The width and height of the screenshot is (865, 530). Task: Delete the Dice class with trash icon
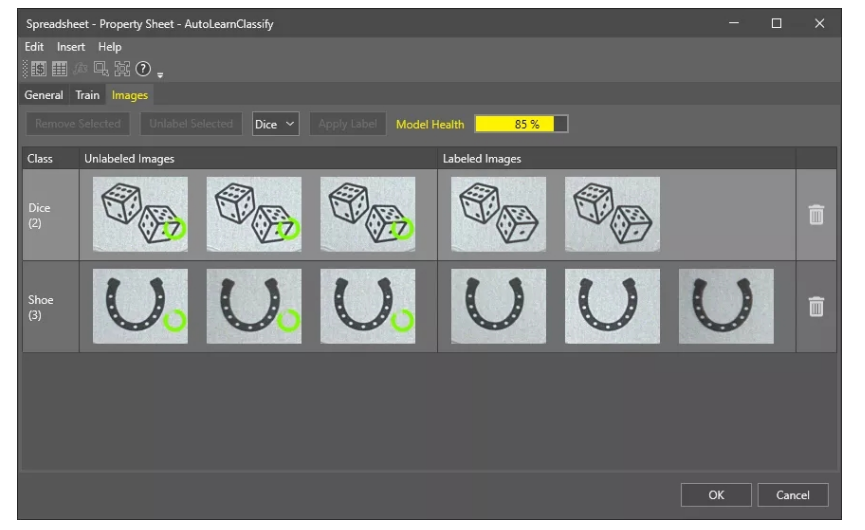(x=816, y=214)
